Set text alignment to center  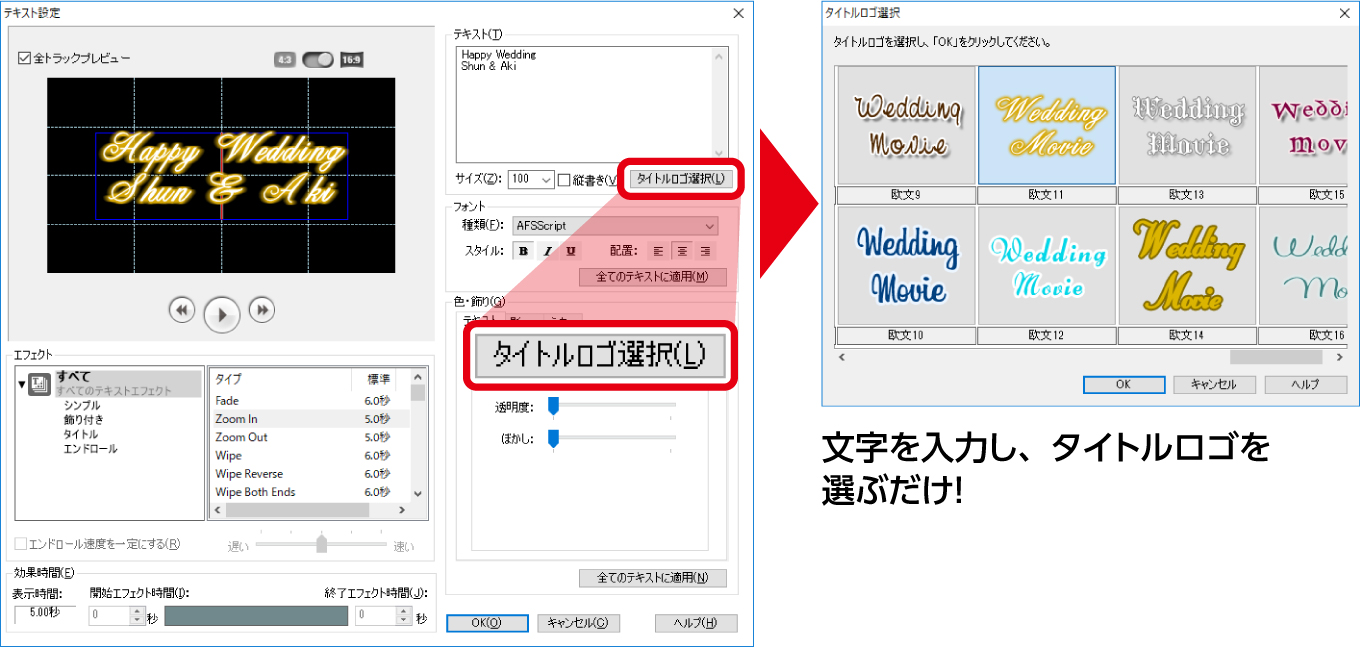point(681,251)
